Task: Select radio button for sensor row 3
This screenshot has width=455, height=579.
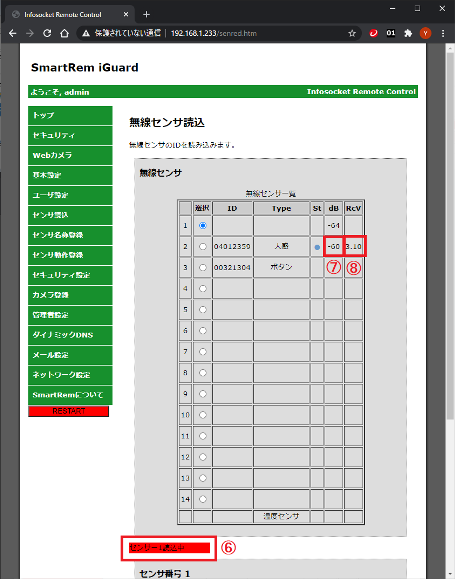Action: (x=203, y=267)
